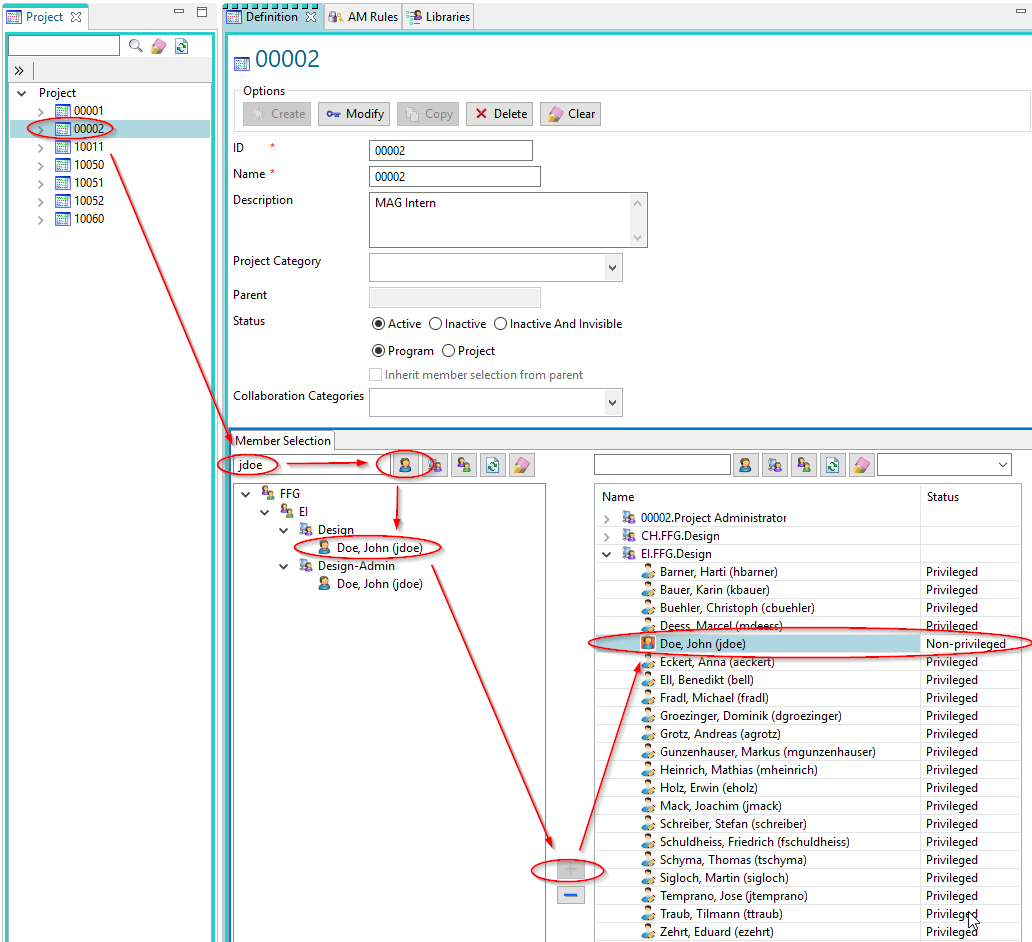This screenshot has width=1032, height=942.
Task: Click the eraser icon in left Member Selection toolbar
Action: pyautogui.click(x=521, y=465)
